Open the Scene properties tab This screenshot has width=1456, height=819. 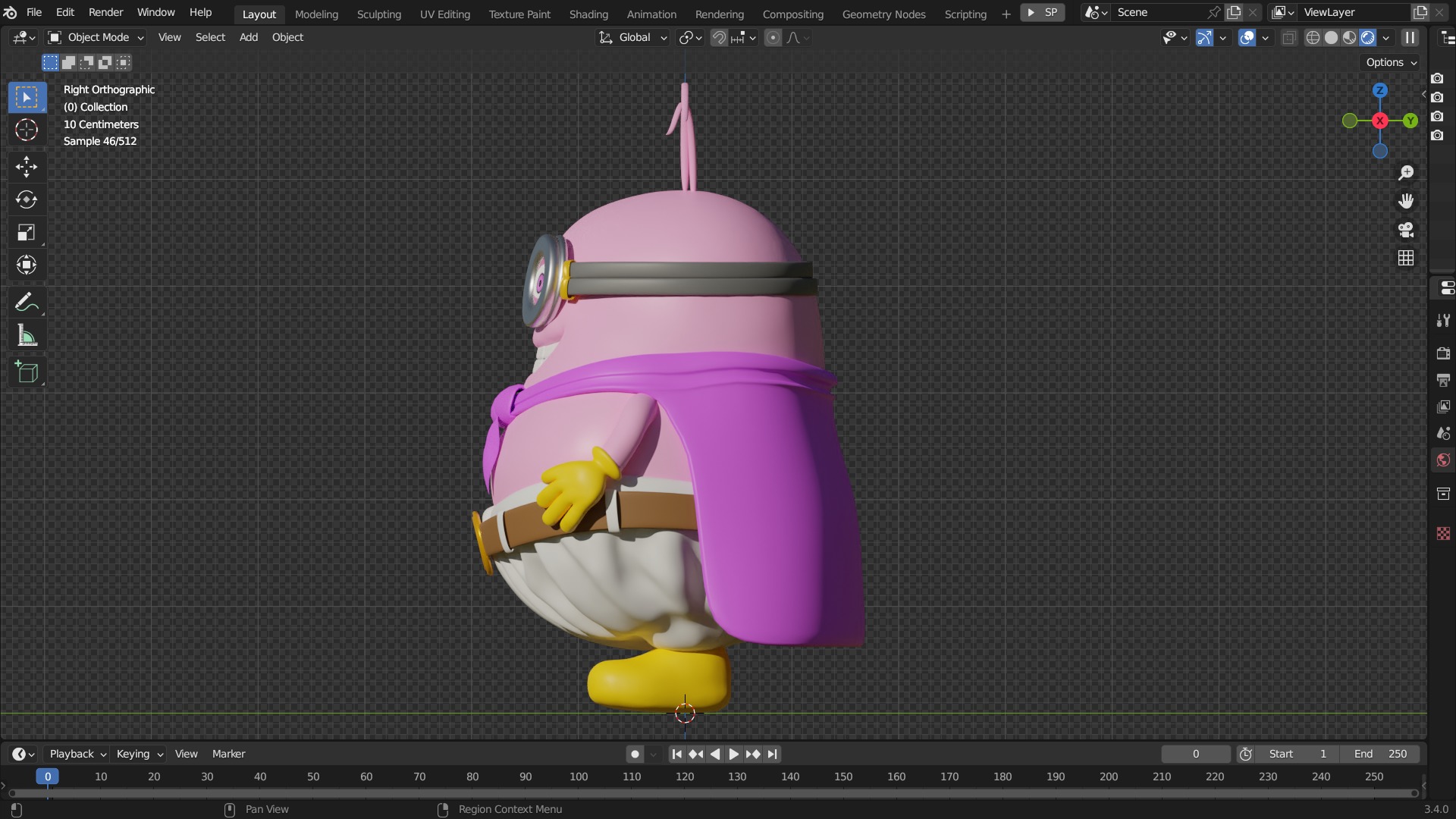(x=1443, y=433)
